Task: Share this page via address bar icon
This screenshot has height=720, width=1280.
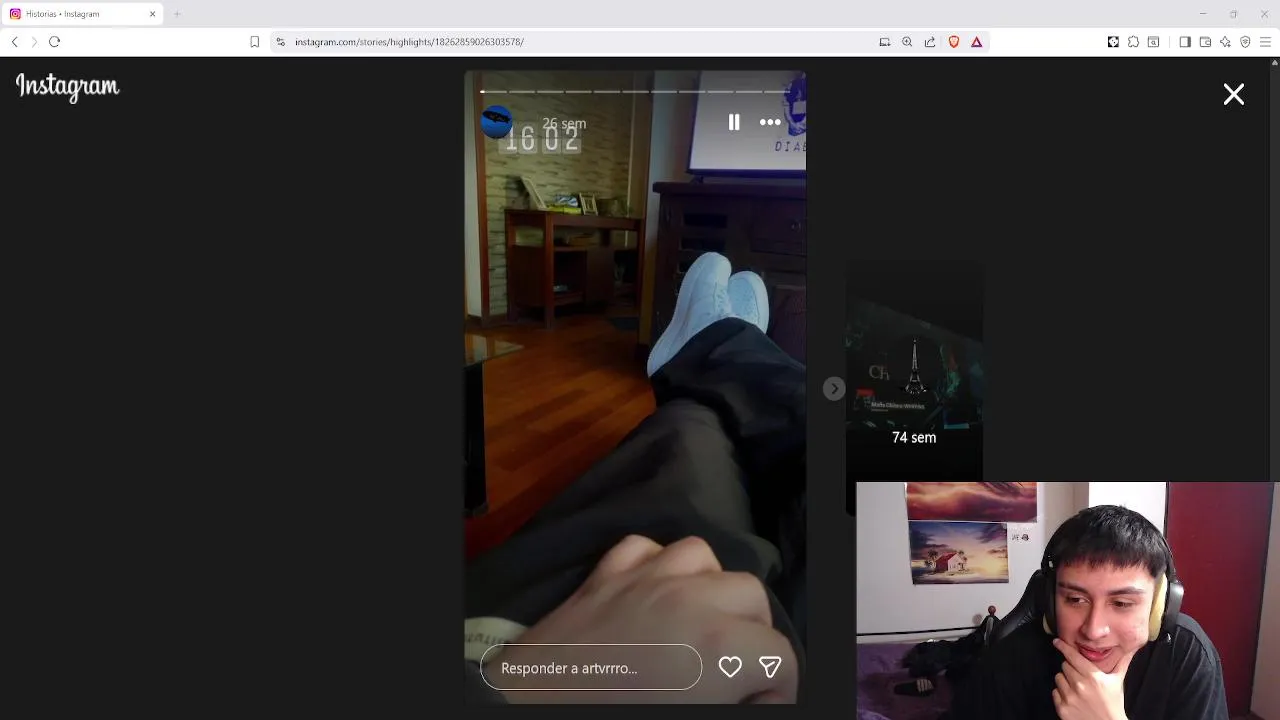Action: [x=930, y=42]
